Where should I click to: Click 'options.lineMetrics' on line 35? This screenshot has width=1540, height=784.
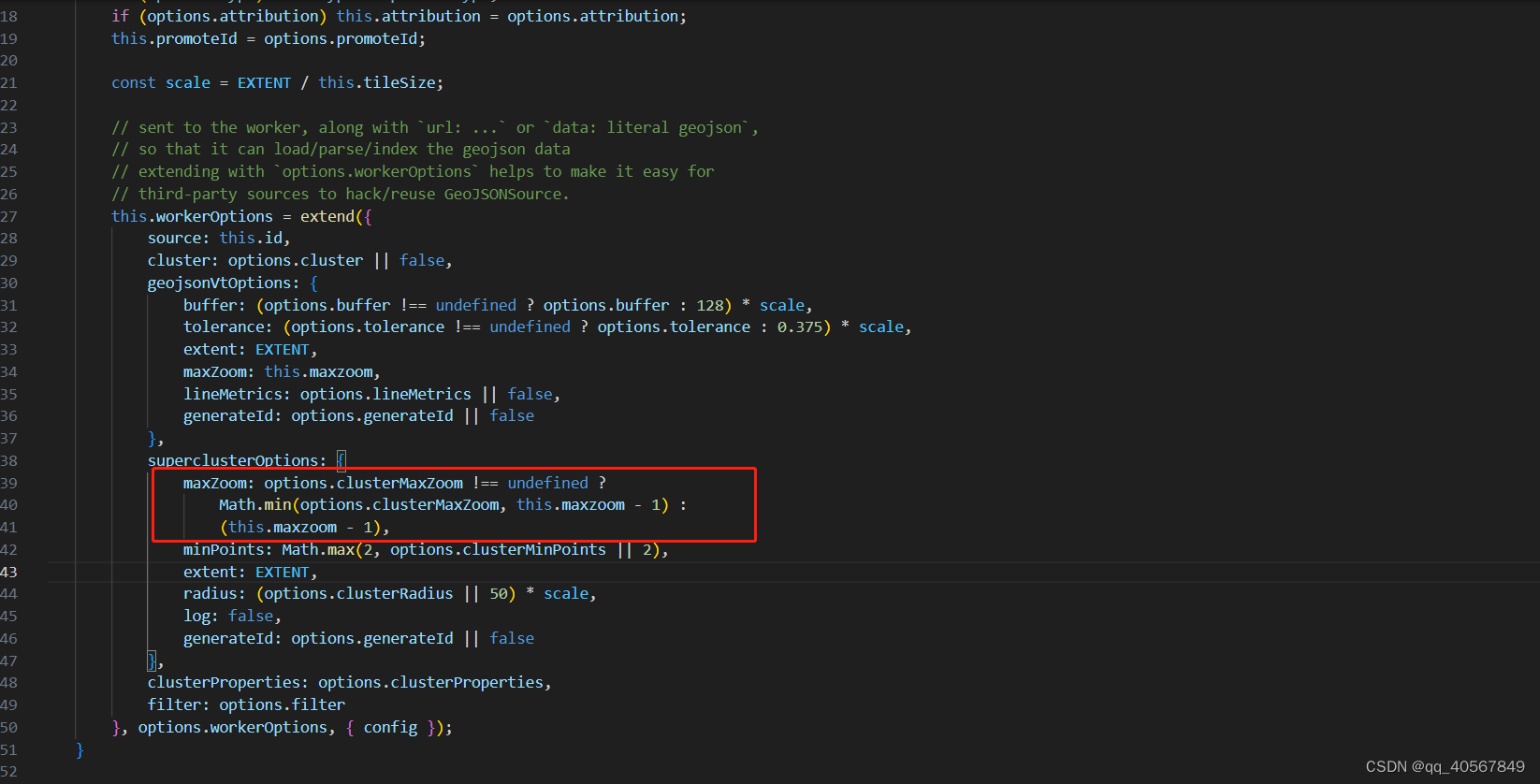pyautogui.click(x=385, y=394)
